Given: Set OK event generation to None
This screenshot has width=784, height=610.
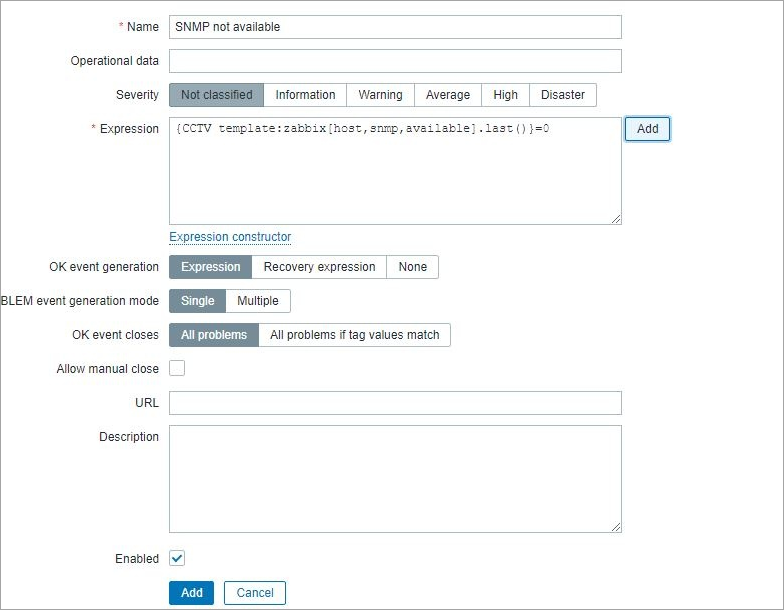Looking at the screenshot, I should point(412,267).
